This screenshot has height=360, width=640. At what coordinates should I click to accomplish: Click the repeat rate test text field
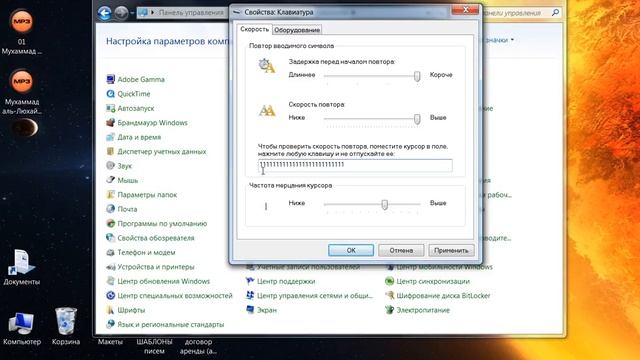pos(355,165)
